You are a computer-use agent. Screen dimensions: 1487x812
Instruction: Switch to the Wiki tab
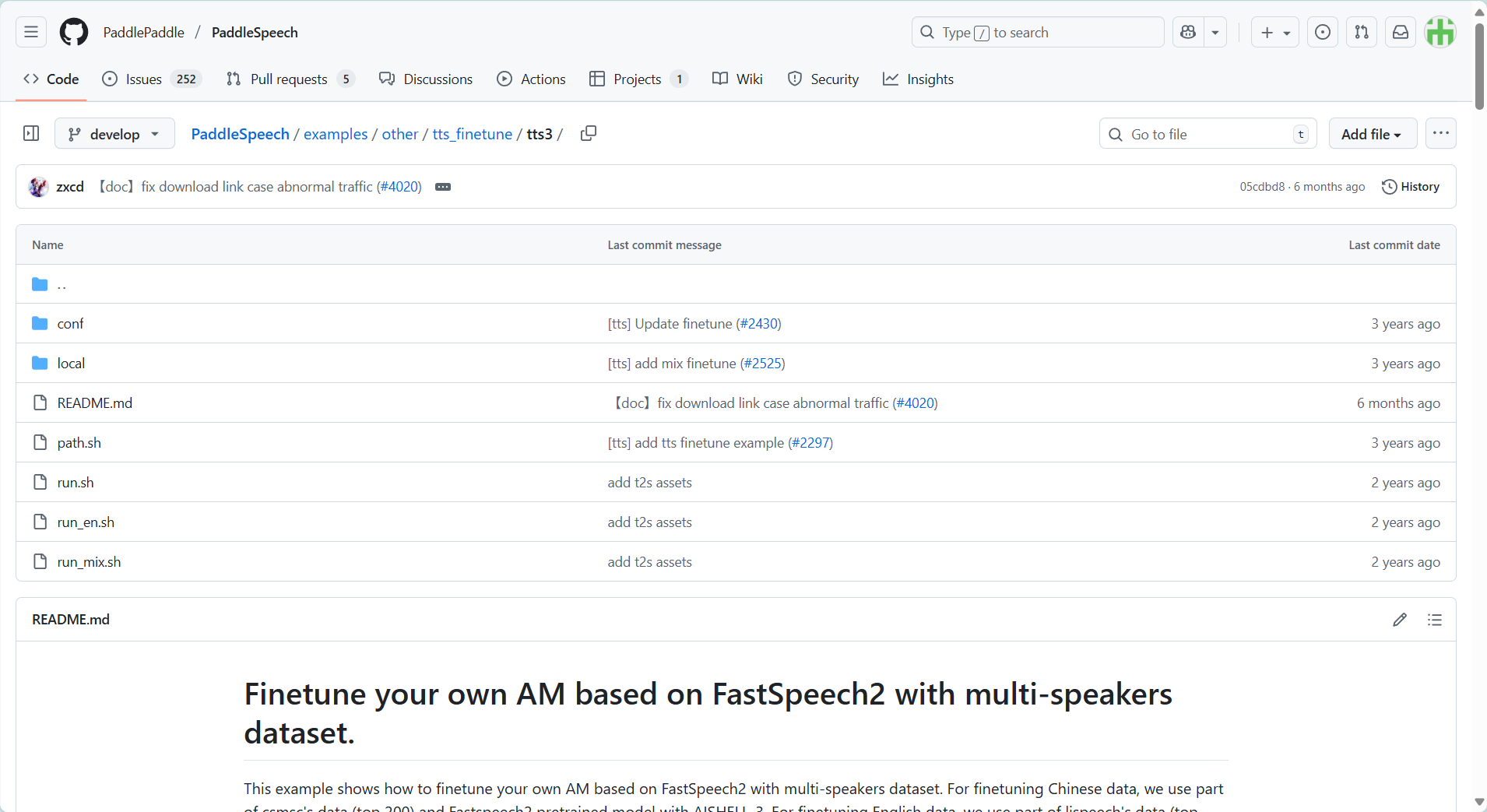737,79
